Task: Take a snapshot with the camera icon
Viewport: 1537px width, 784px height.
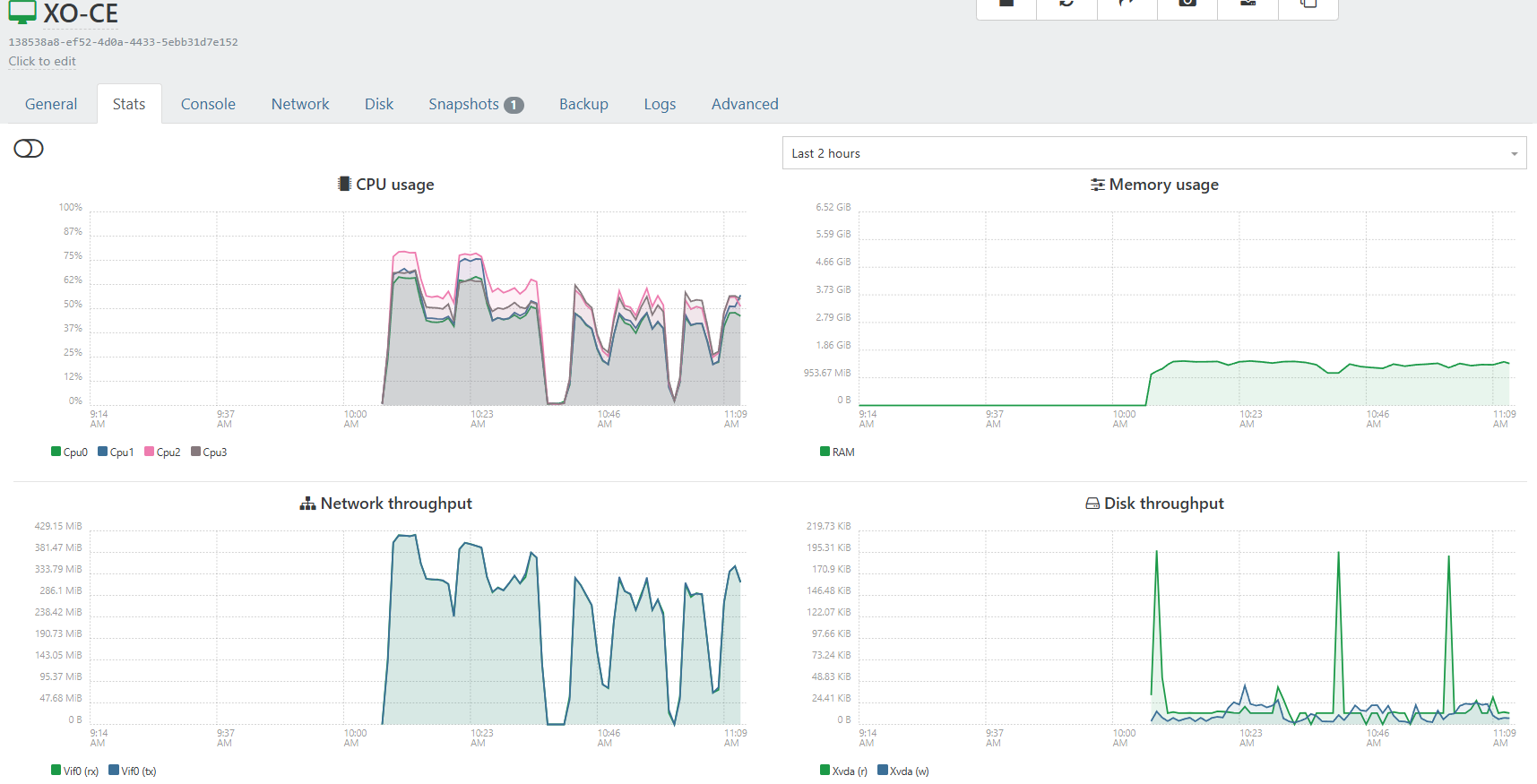Action: [1187, 4]
